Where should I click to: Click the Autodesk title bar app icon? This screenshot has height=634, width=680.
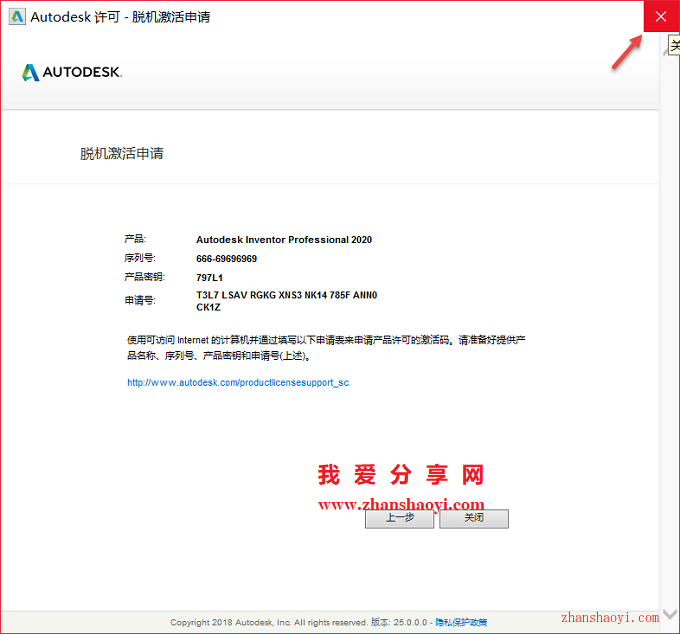(17, 17)
